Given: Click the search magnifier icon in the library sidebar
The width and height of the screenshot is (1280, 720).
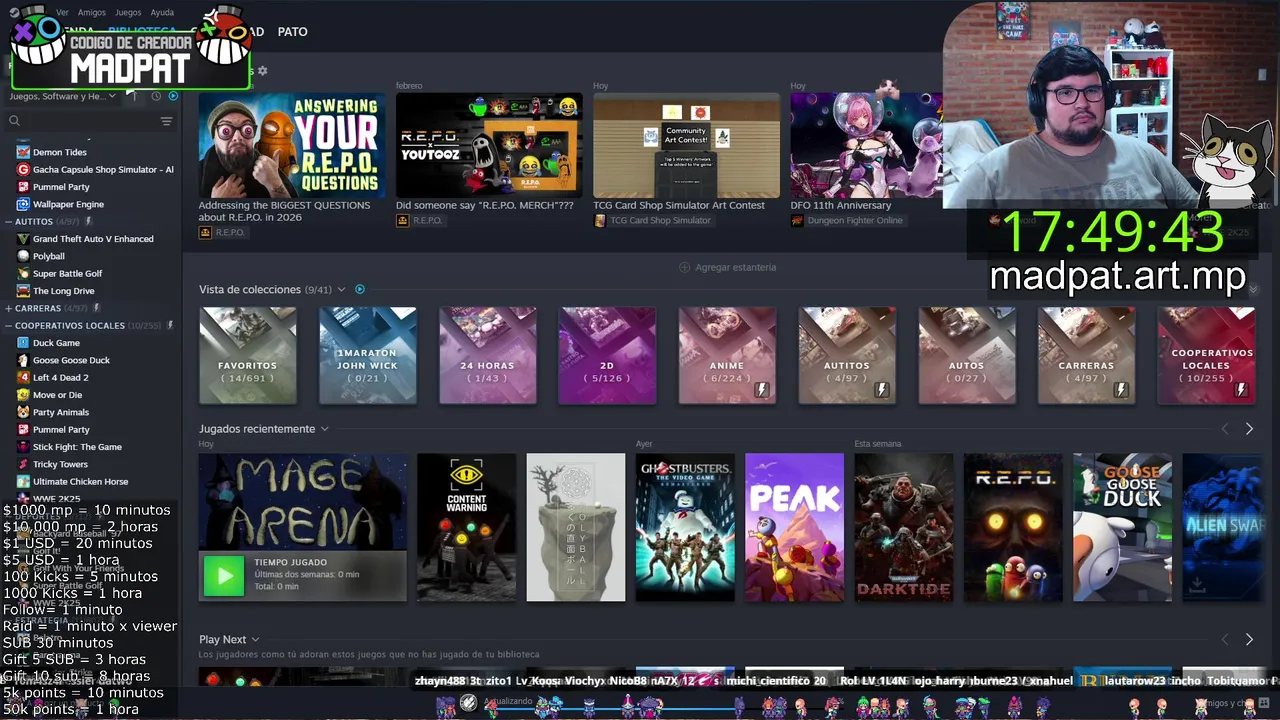Looking at the screenshot, I should click(14, 121).
